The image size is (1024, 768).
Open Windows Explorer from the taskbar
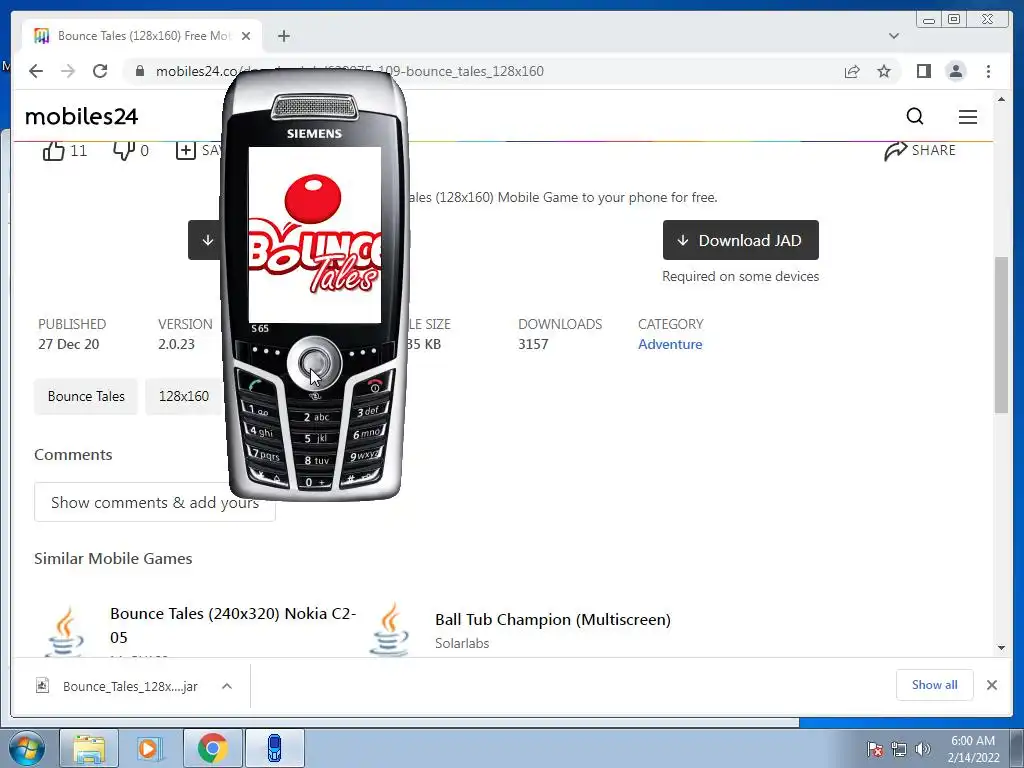(x=89, y=748)
